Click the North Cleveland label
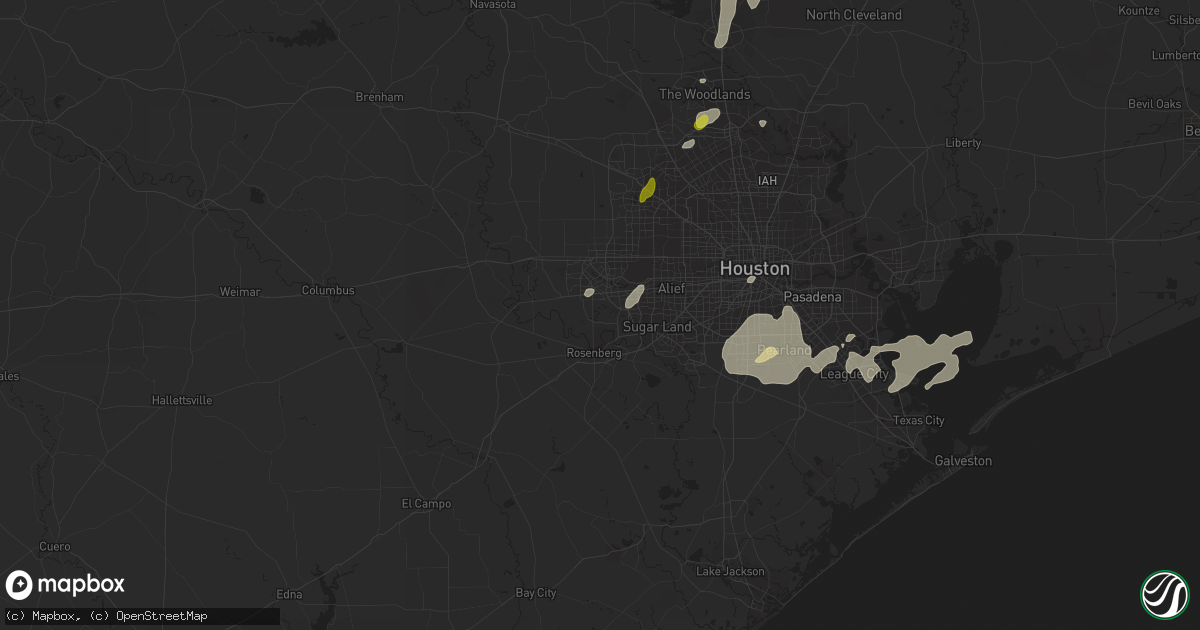The width and height of the screenshot is (1200, 630). click(x=854, y=15)
